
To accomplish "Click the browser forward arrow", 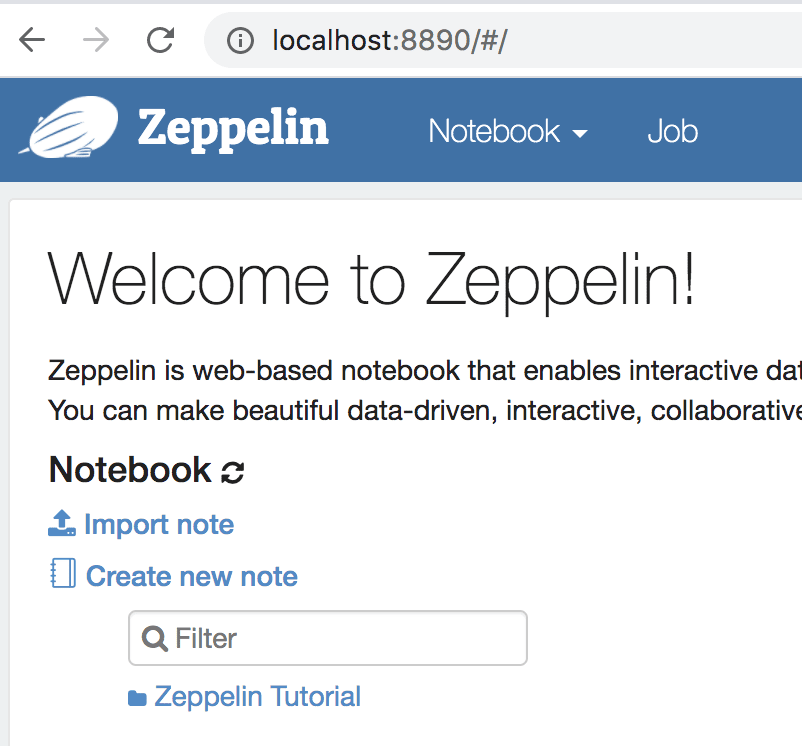I will pos(96,40).
